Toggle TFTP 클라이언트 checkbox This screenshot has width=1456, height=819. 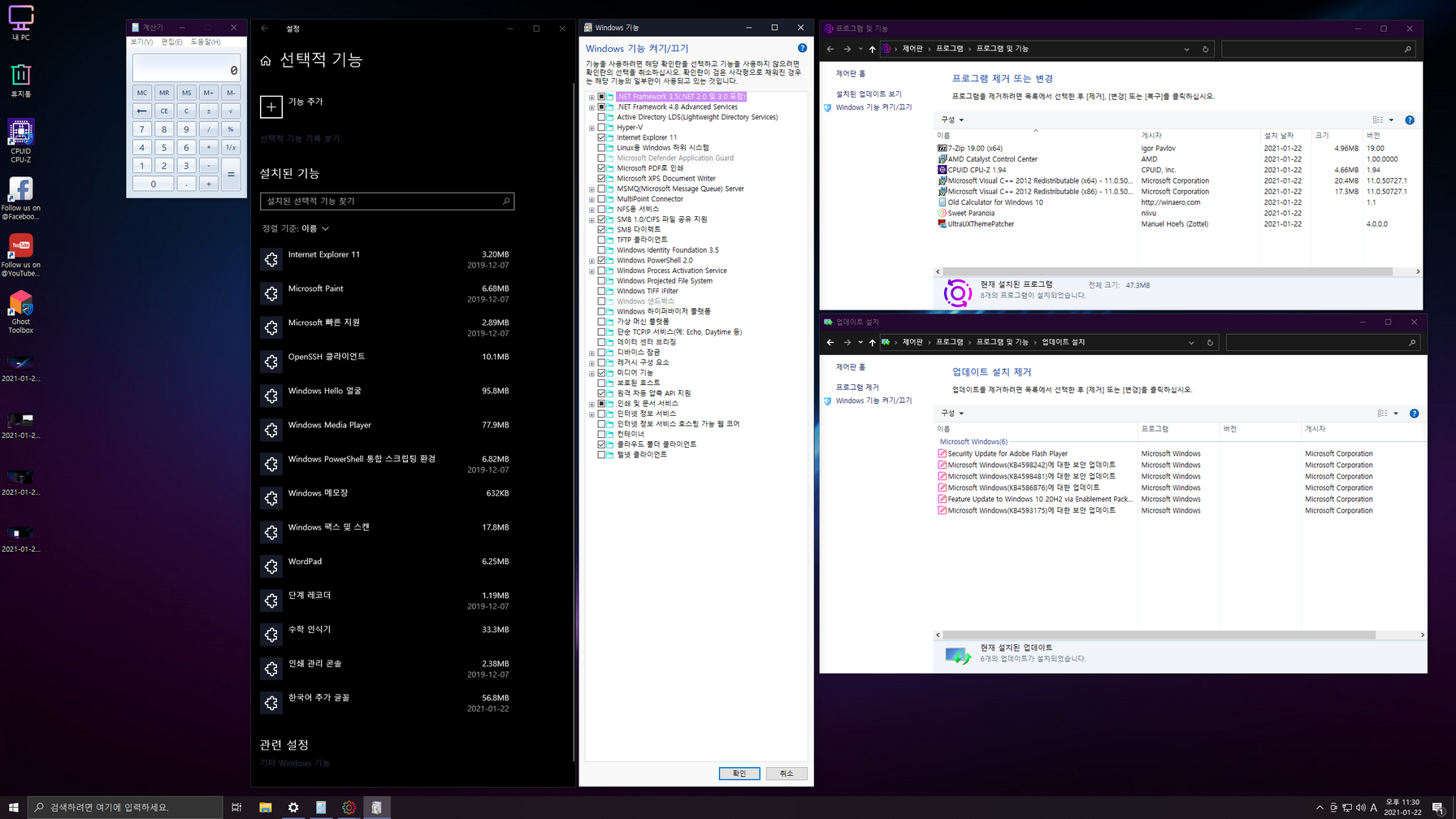(601, 240)
